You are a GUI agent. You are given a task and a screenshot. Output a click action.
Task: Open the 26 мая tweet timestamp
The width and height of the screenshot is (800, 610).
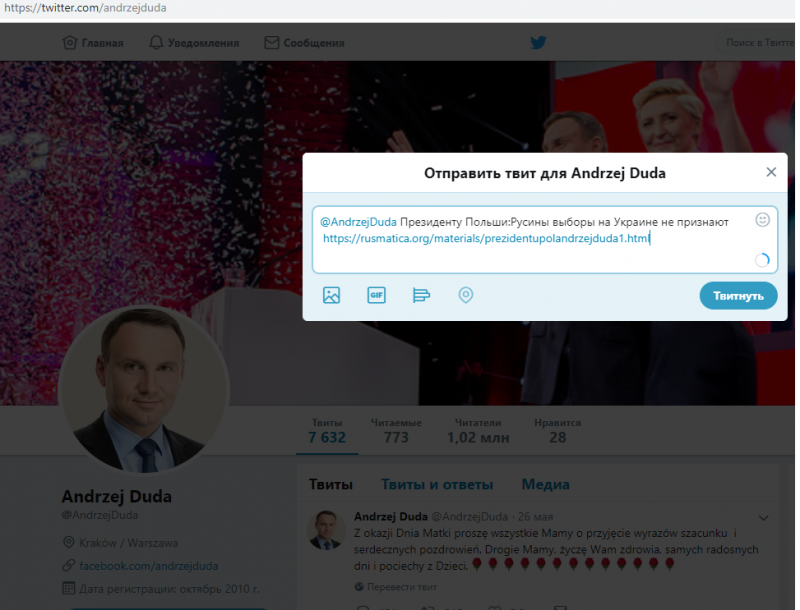(535, 517)
